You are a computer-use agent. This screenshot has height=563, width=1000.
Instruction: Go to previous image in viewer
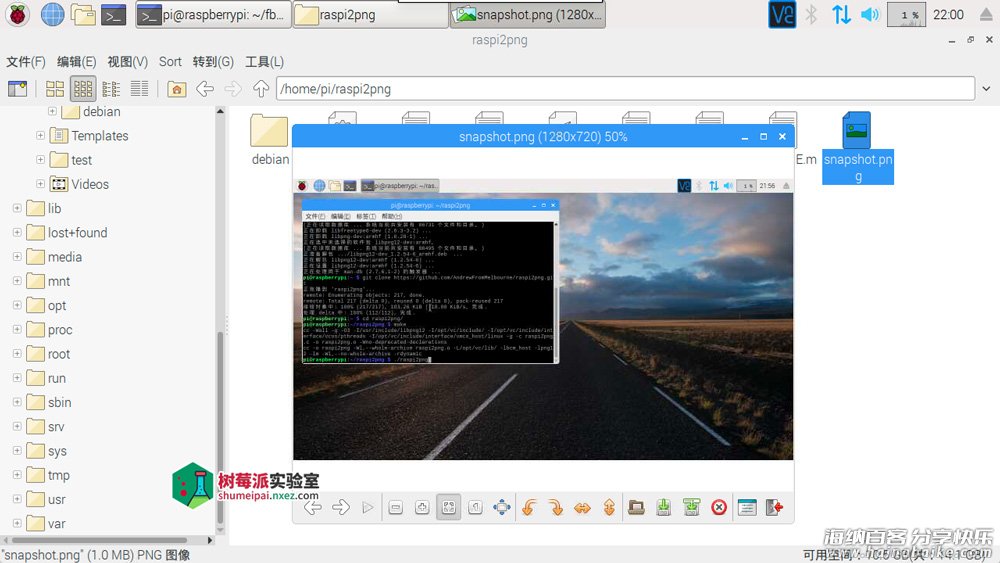pos(312,508)
